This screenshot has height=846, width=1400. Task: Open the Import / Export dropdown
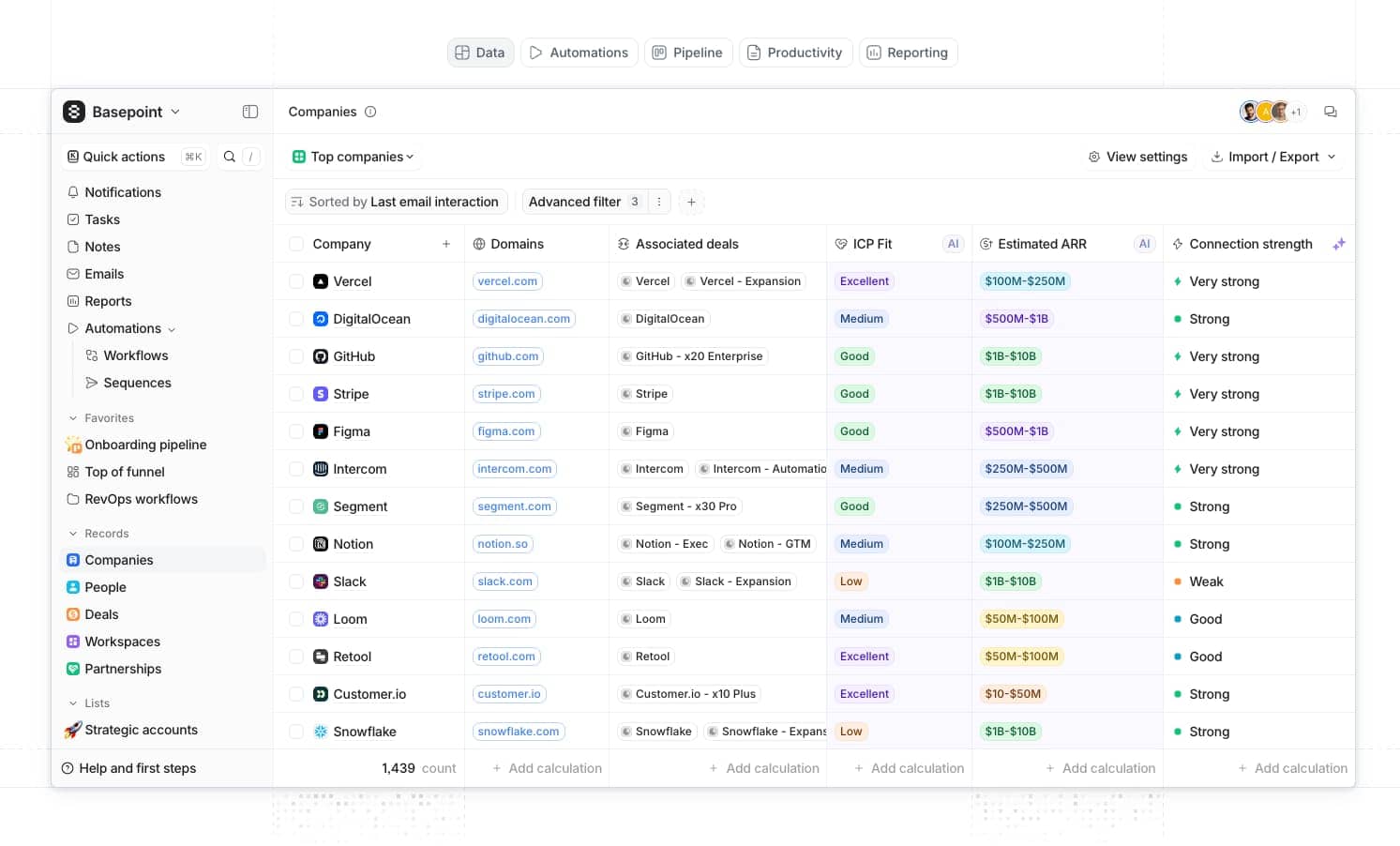[1272, 157]
